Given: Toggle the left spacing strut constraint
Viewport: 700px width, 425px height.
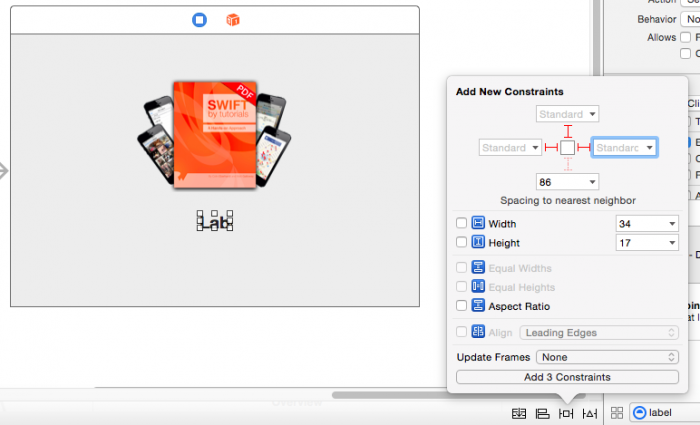Looking at the screenshot, I should [x=551, y=147].
